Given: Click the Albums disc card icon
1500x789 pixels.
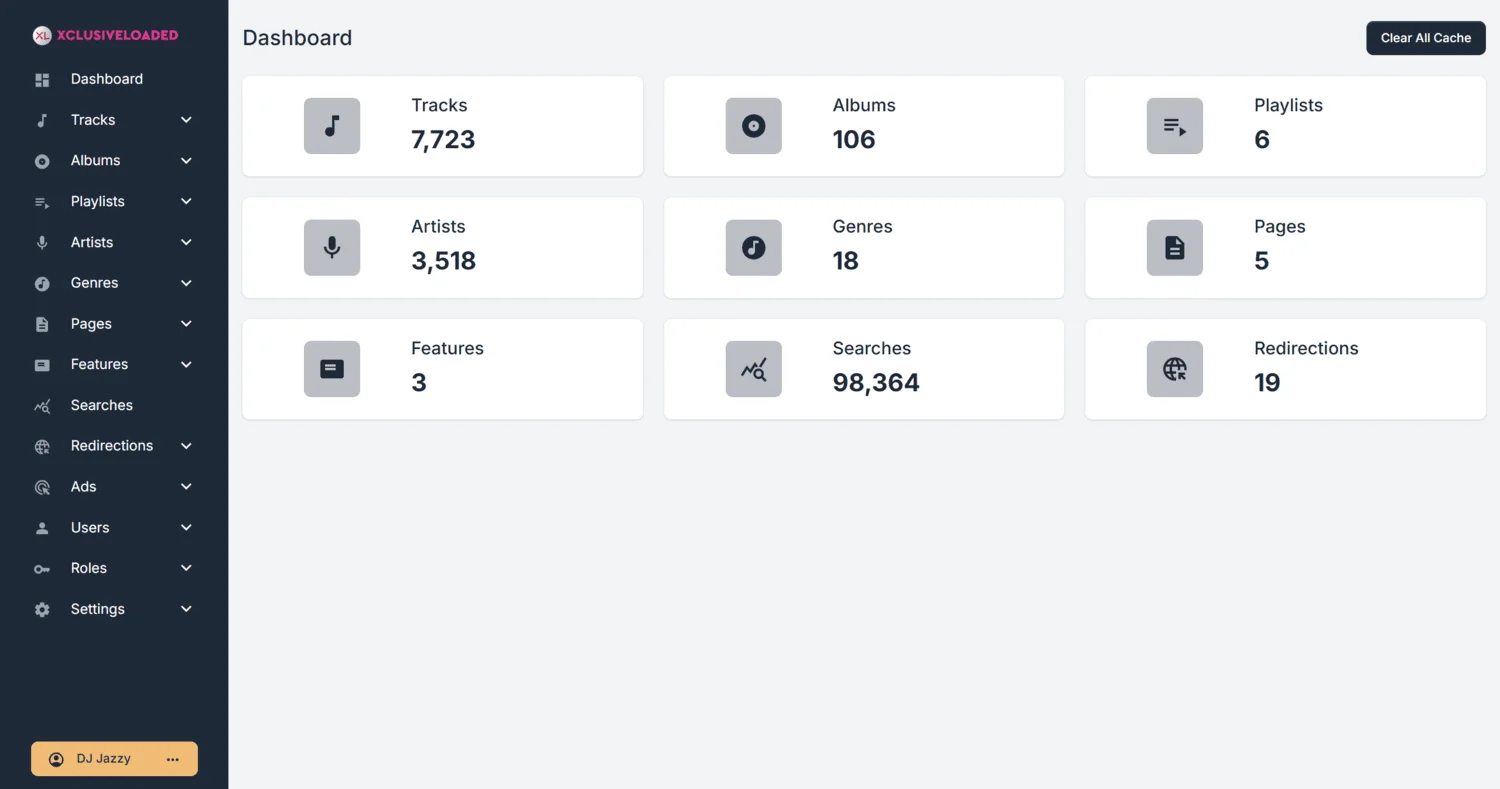Looking at the screenshot, I should coord(753,126).
